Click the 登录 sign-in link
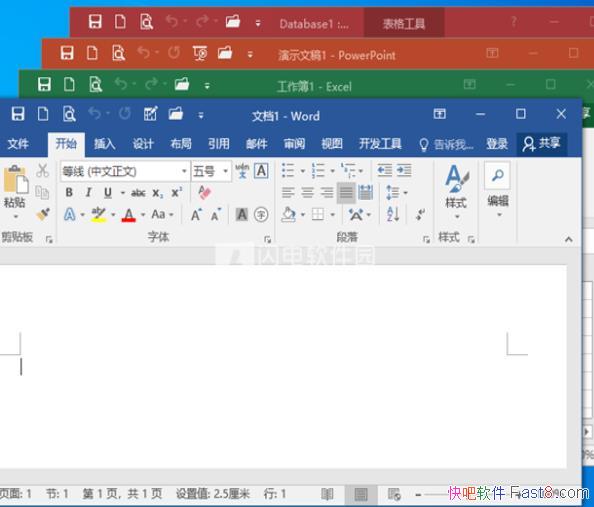The image size is (594, 507). [x=497, y=144]
